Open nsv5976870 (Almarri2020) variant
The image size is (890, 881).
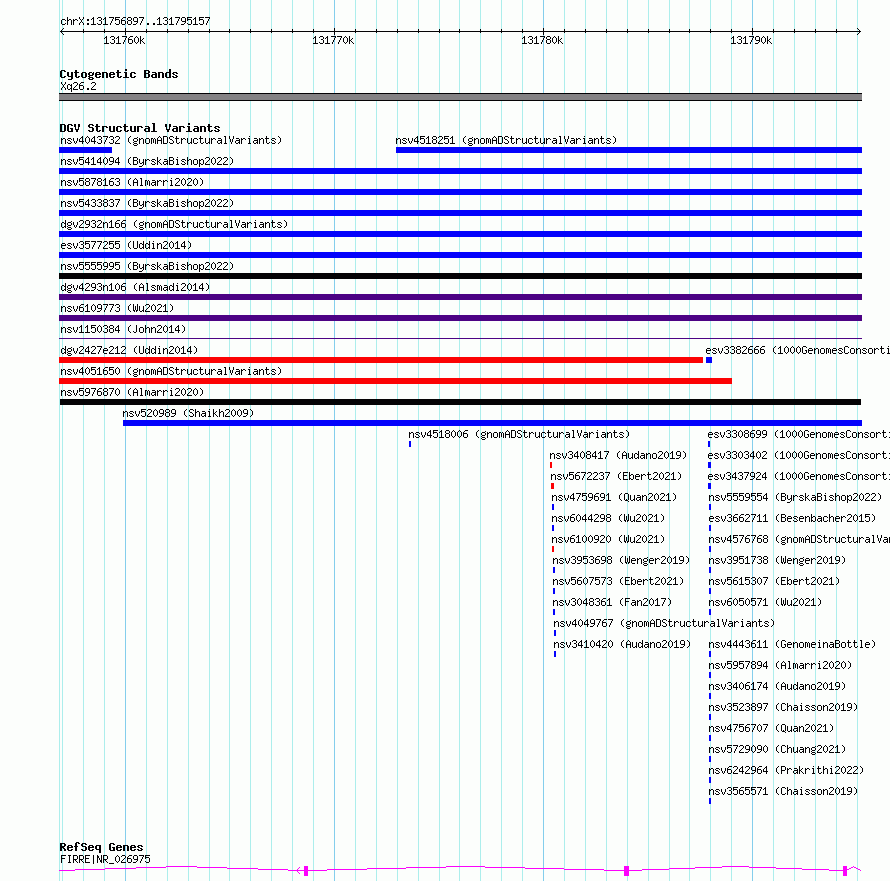[x=132, y=392]
